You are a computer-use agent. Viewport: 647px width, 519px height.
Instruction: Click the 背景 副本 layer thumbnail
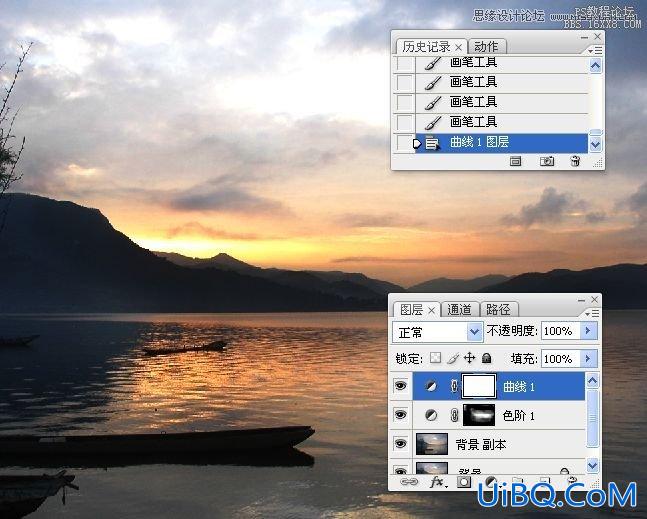tap(432, 444)
